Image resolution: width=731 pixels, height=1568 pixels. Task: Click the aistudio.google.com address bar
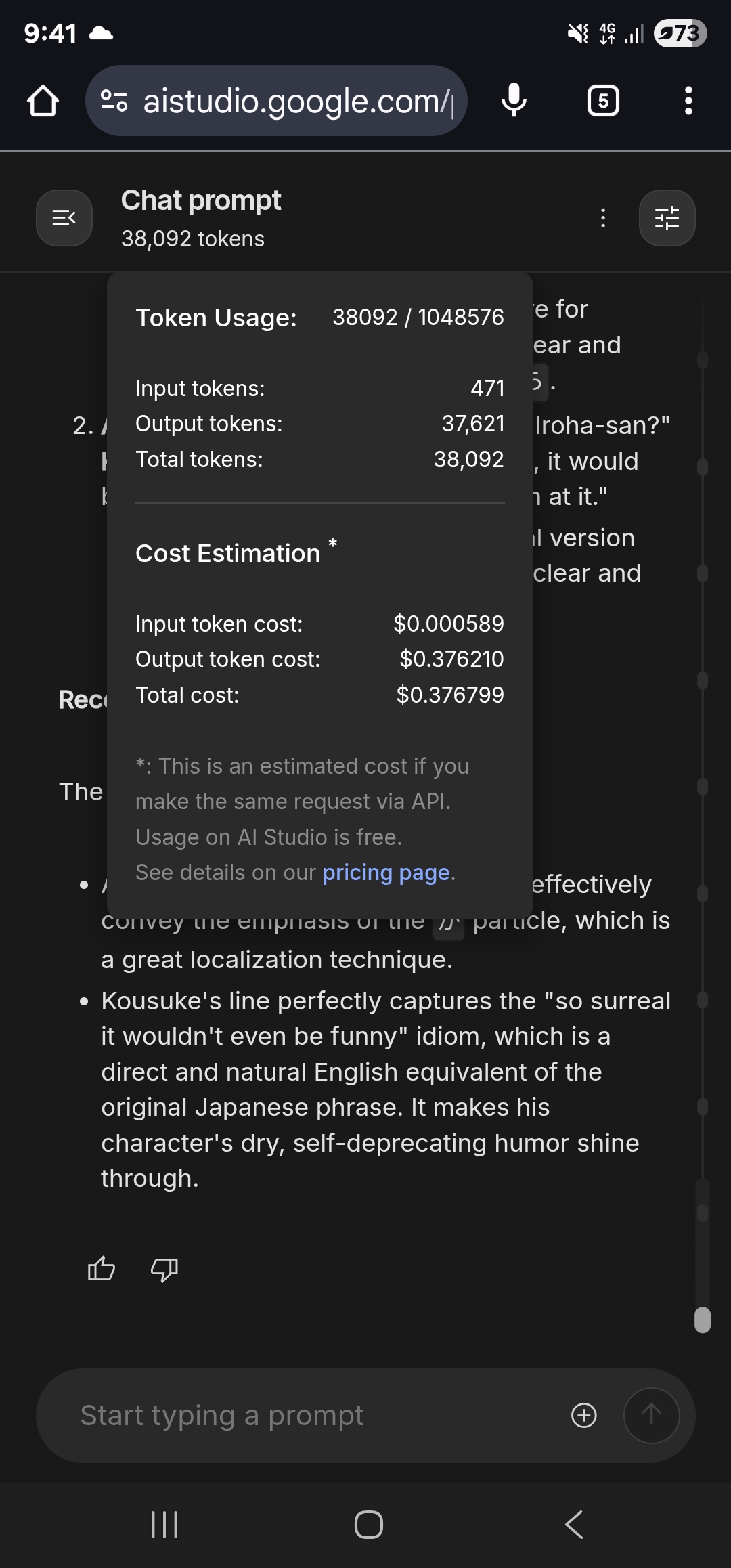pyautogui.click(x=298, y=101)
